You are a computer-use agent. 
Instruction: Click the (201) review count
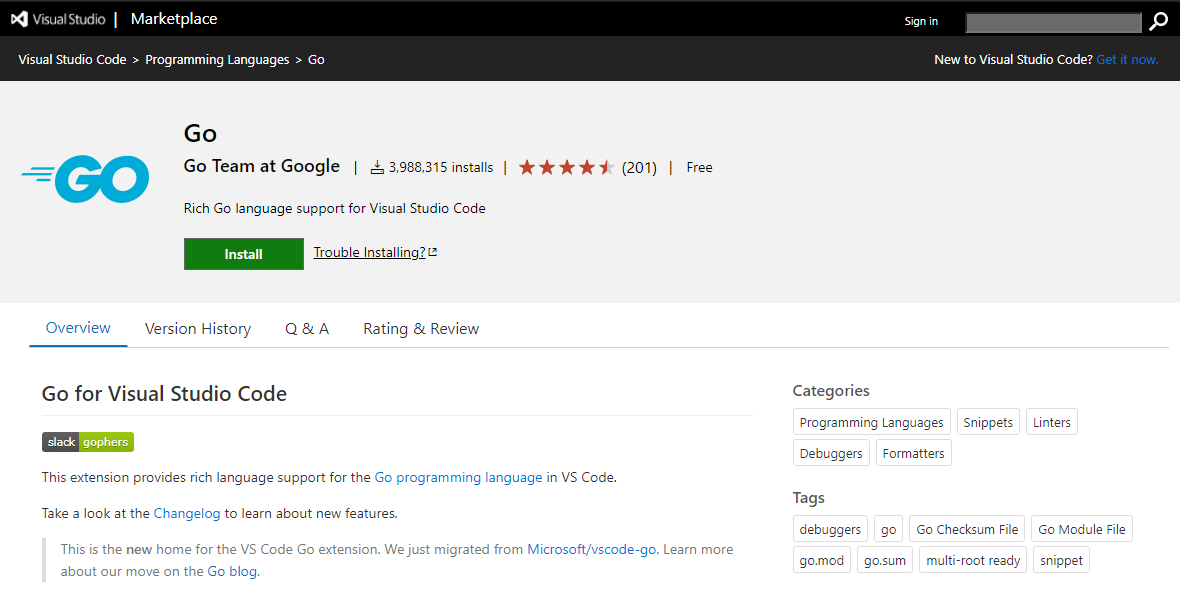(639, 168)
